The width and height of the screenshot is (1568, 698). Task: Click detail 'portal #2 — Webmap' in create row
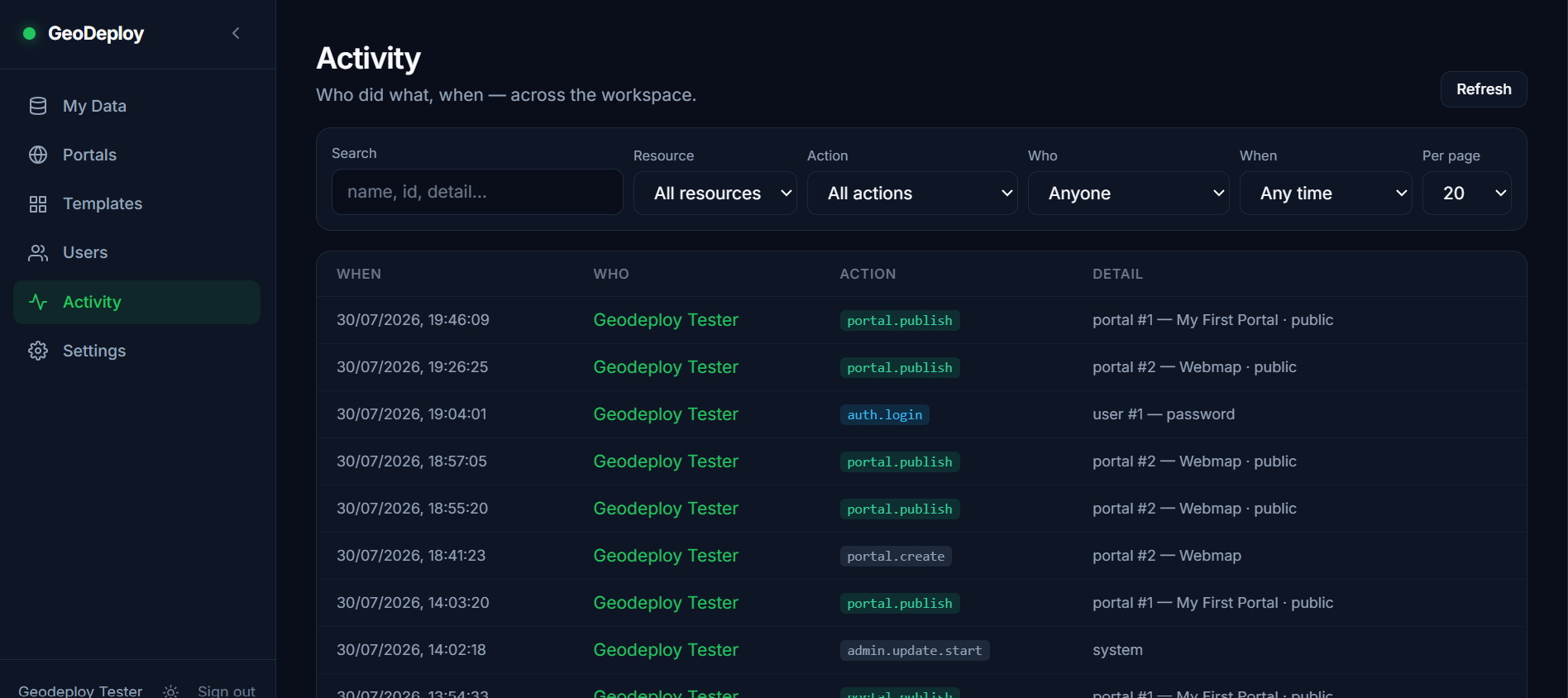click(1167, 556)
